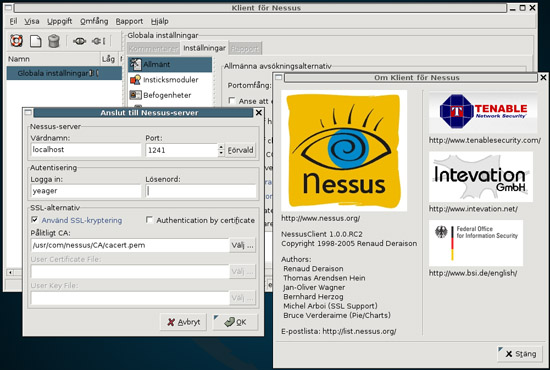Click OK button in connect dialog
The image size is (550, 370).
[235, 322]
